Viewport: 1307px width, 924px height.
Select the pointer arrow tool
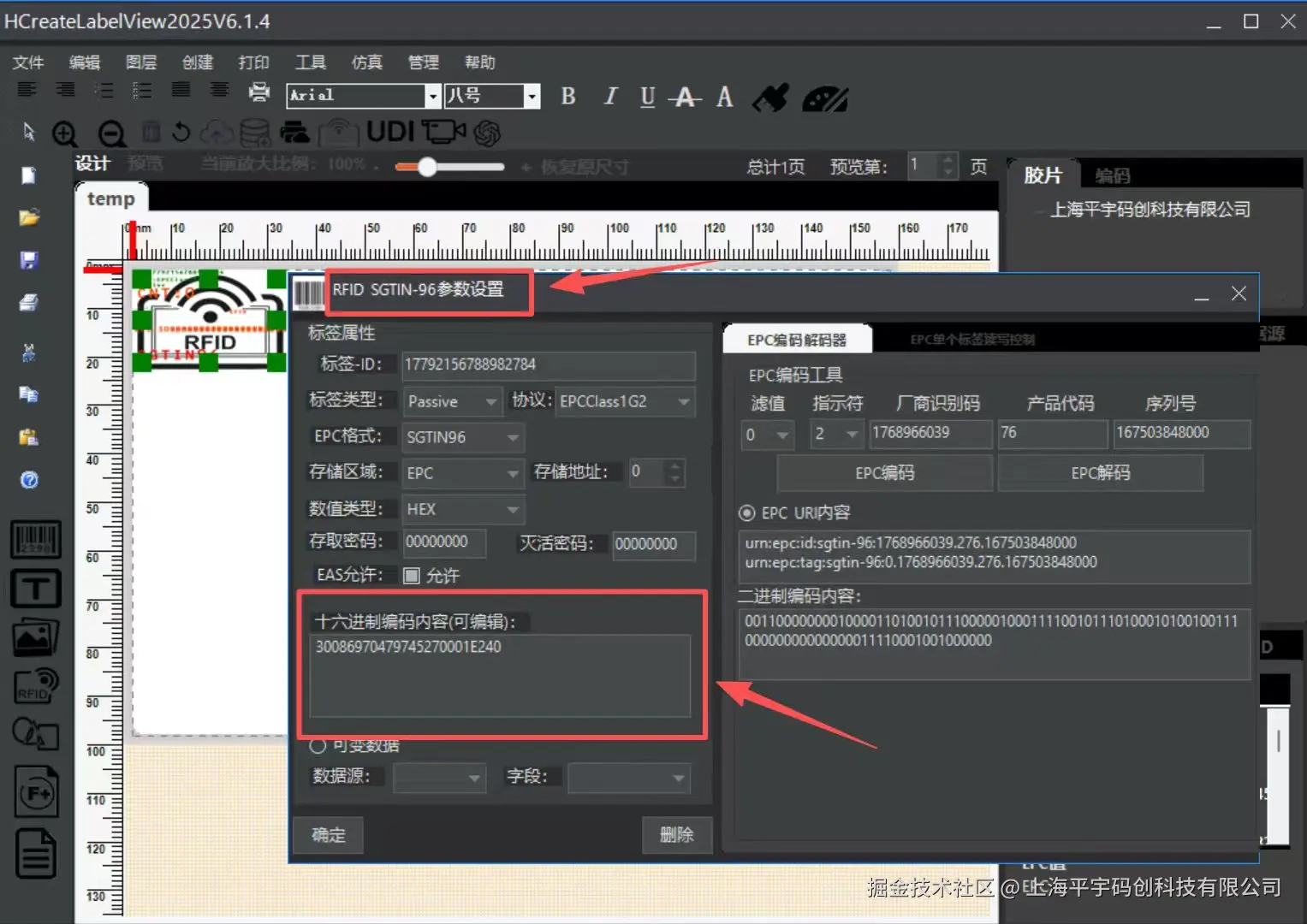[x=28, y=131]
